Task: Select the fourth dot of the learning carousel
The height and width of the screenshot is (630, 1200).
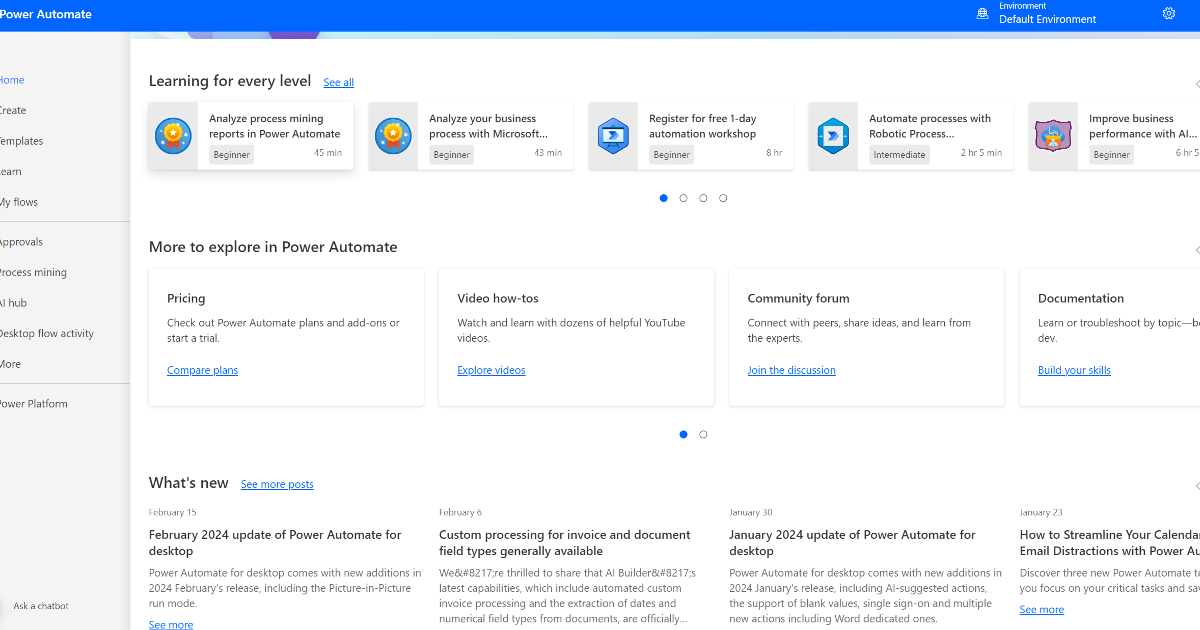Action: click(x=723, y=198)
